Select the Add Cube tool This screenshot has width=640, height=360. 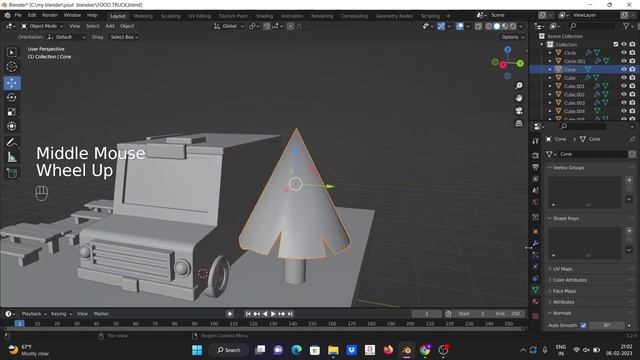click(x=11, y=173)
